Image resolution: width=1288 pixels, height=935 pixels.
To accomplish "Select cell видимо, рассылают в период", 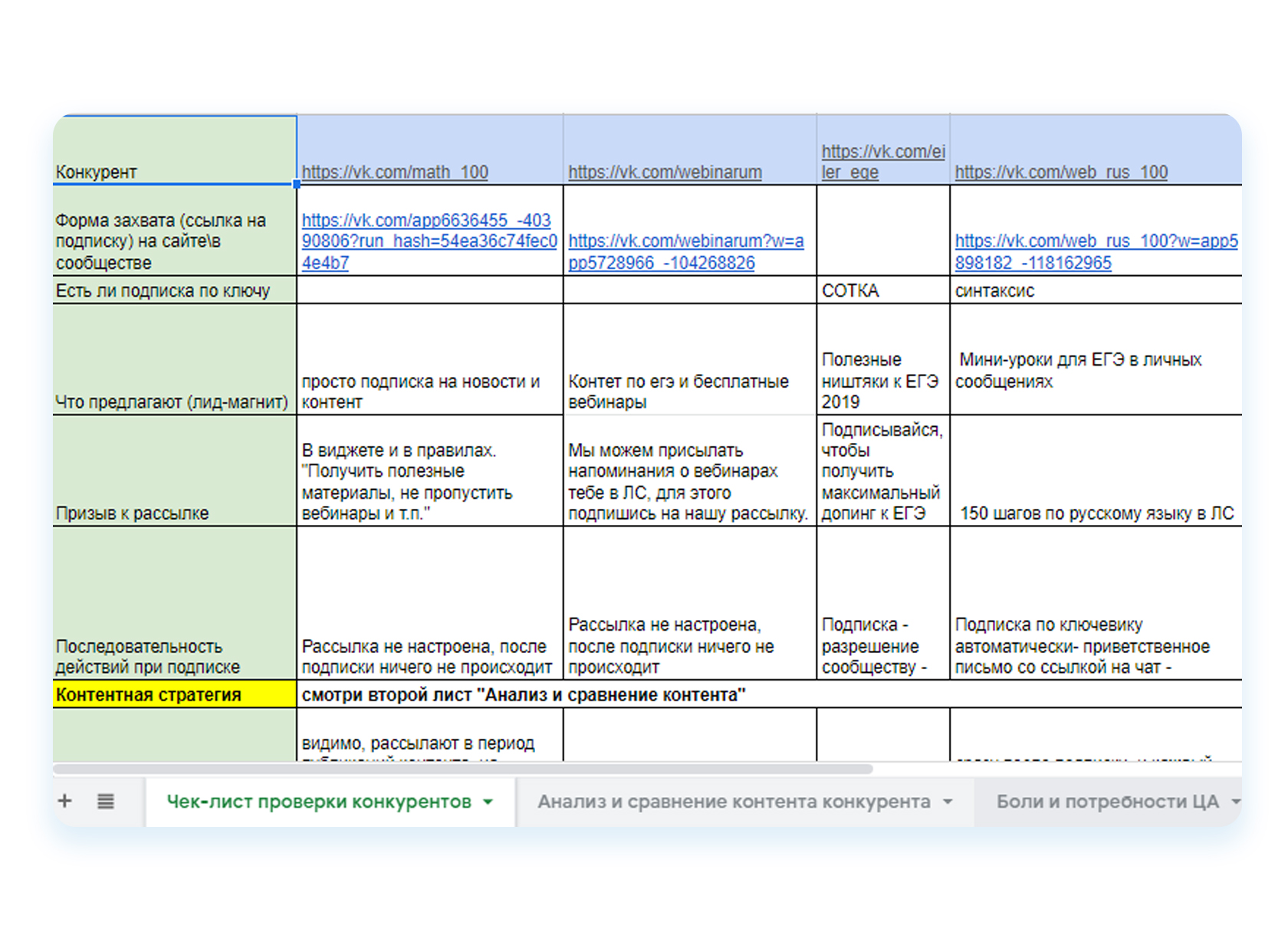I will pos(430,735).
